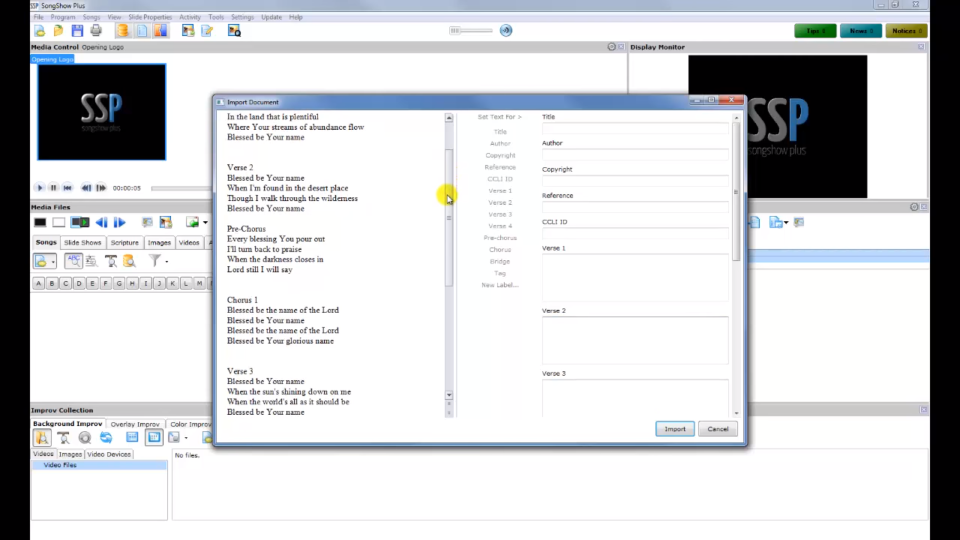Select the Opening Logo thumbnail
The height and width of the screenshot is (540, 960).
[x=102, y=112]
